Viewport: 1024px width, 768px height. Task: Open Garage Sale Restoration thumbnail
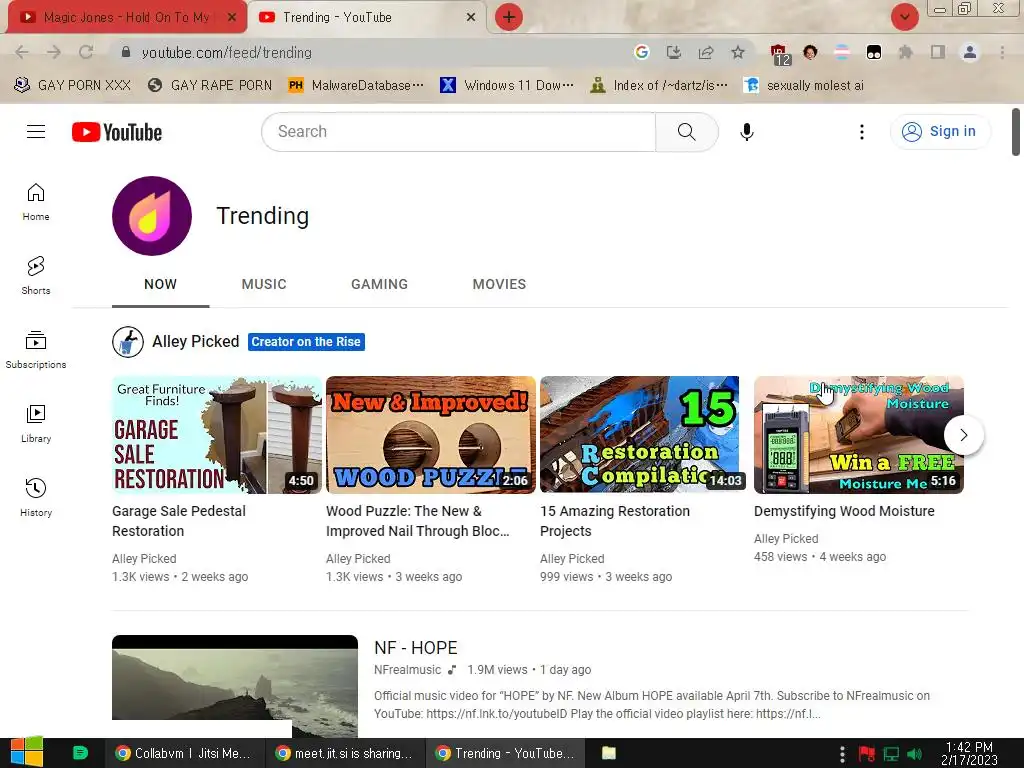(217, 435)
